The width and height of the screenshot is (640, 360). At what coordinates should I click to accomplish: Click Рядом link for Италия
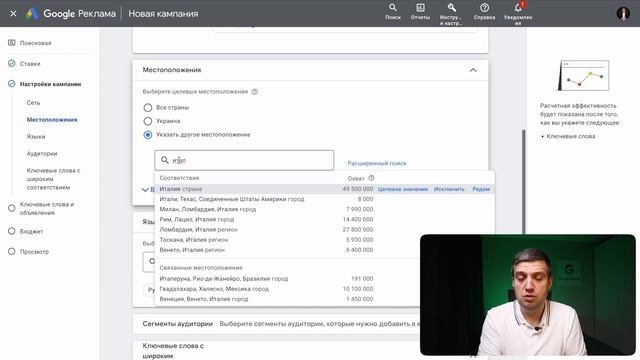tap(481, 189)
